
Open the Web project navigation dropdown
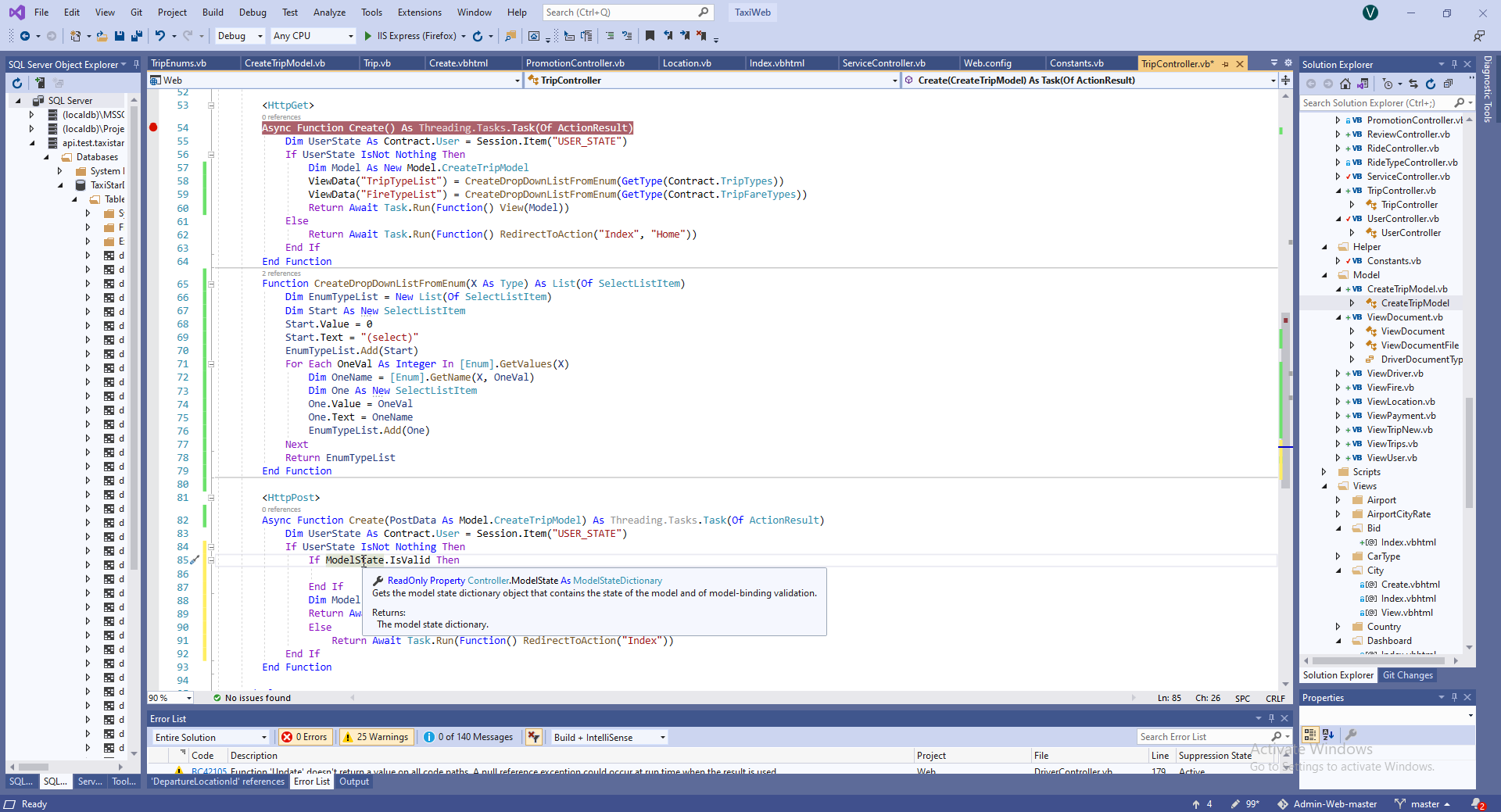tap(335, 80)
